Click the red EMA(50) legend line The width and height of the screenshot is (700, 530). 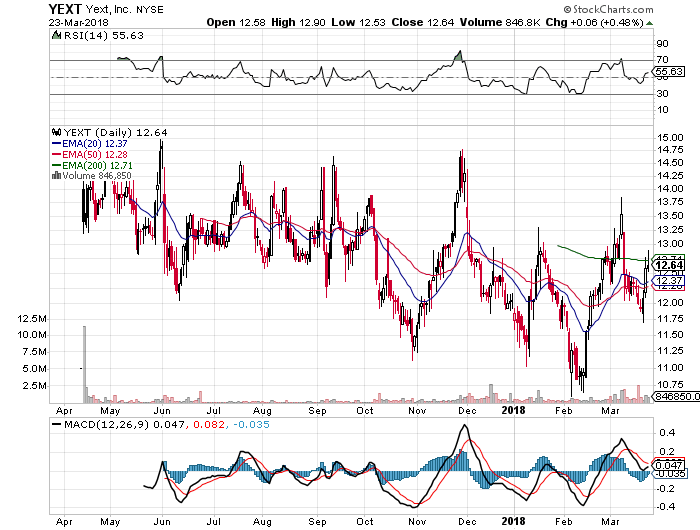click(x=56, y=154)
